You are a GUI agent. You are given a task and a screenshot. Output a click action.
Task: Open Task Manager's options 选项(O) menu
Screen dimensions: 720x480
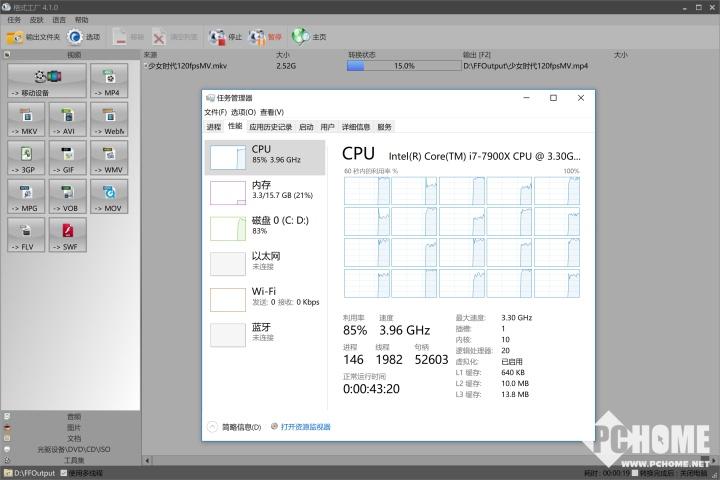click(x=243, y=112)
